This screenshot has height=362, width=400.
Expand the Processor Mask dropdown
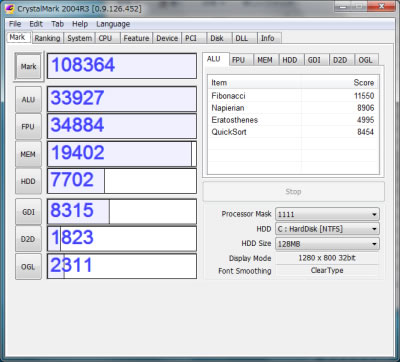pos(327,214)
